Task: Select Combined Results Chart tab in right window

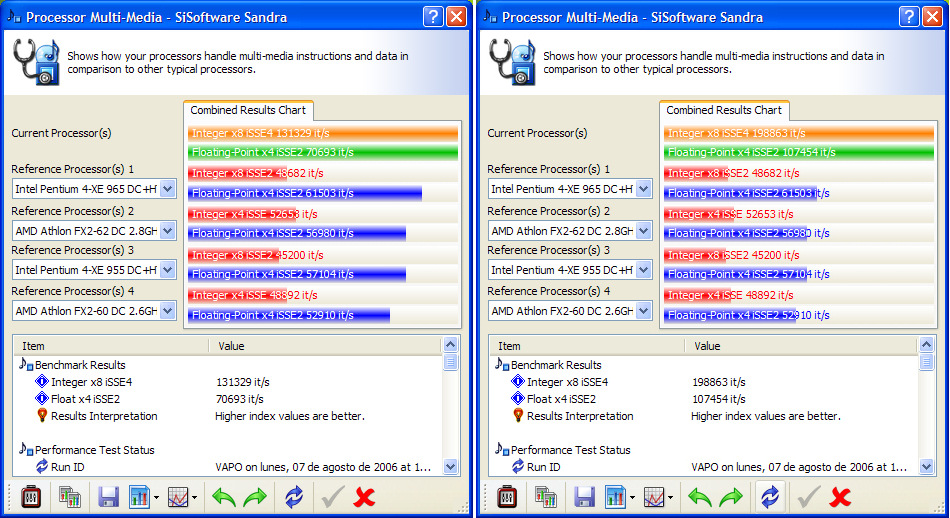Action: click(724, 110)
